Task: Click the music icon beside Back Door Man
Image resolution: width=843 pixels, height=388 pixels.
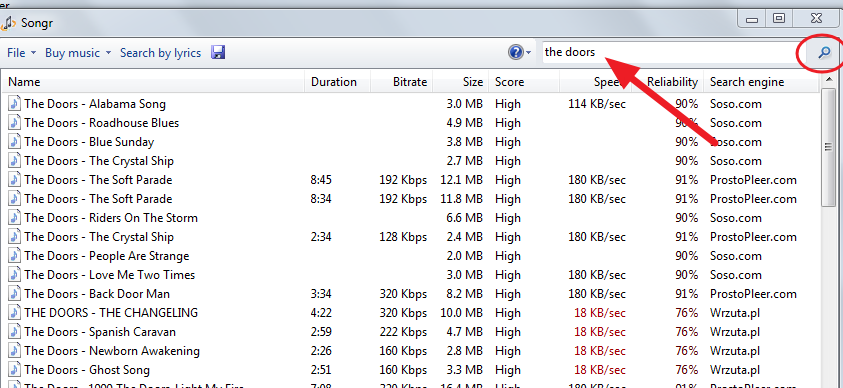Action: tap(15, 293)
